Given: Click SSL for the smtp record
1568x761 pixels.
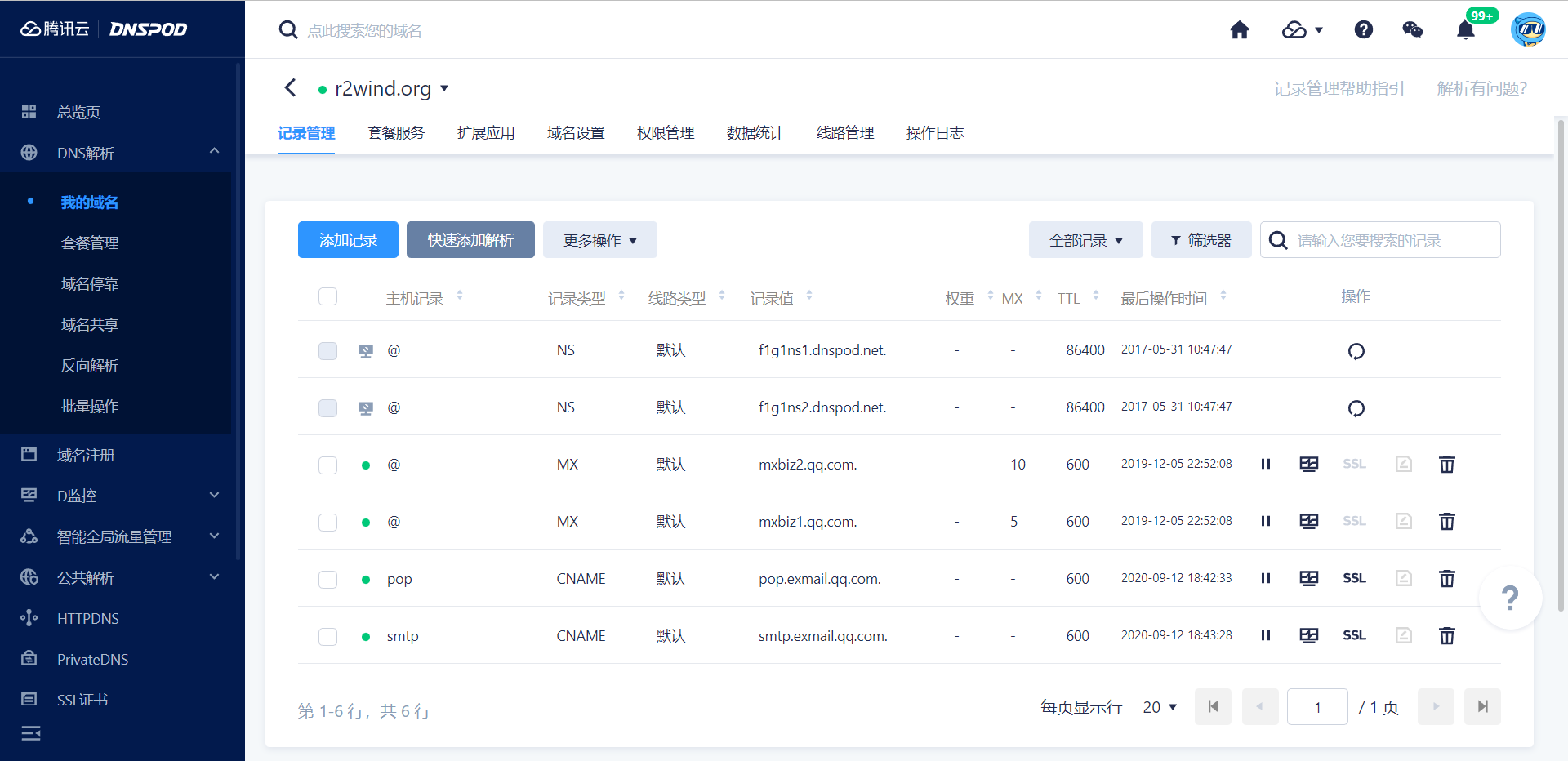Looking at the screenshot, I should coord(1354,635).
